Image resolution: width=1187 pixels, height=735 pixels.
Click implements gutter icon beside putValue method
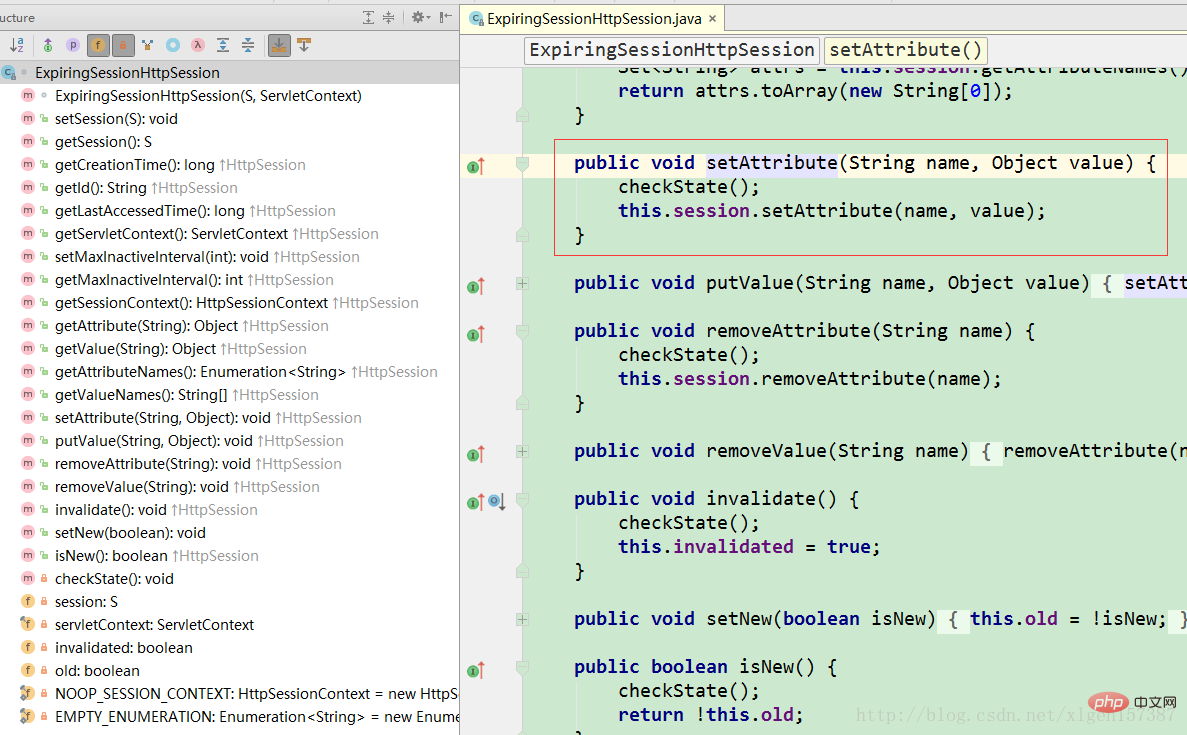(x=475, y=286)
